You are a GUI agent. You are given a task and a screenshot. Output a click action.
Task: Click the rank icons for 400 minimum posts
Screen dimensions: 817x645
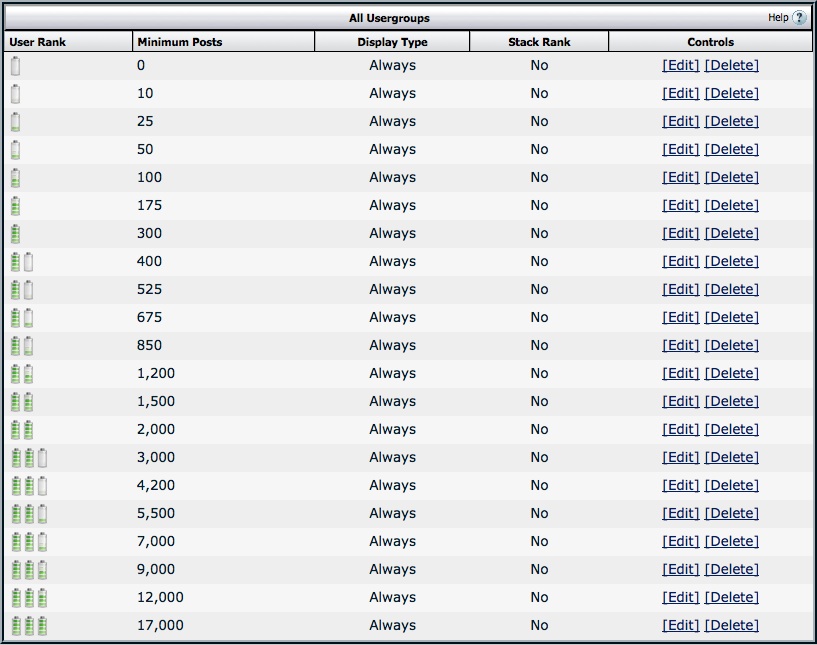[22, 262]
